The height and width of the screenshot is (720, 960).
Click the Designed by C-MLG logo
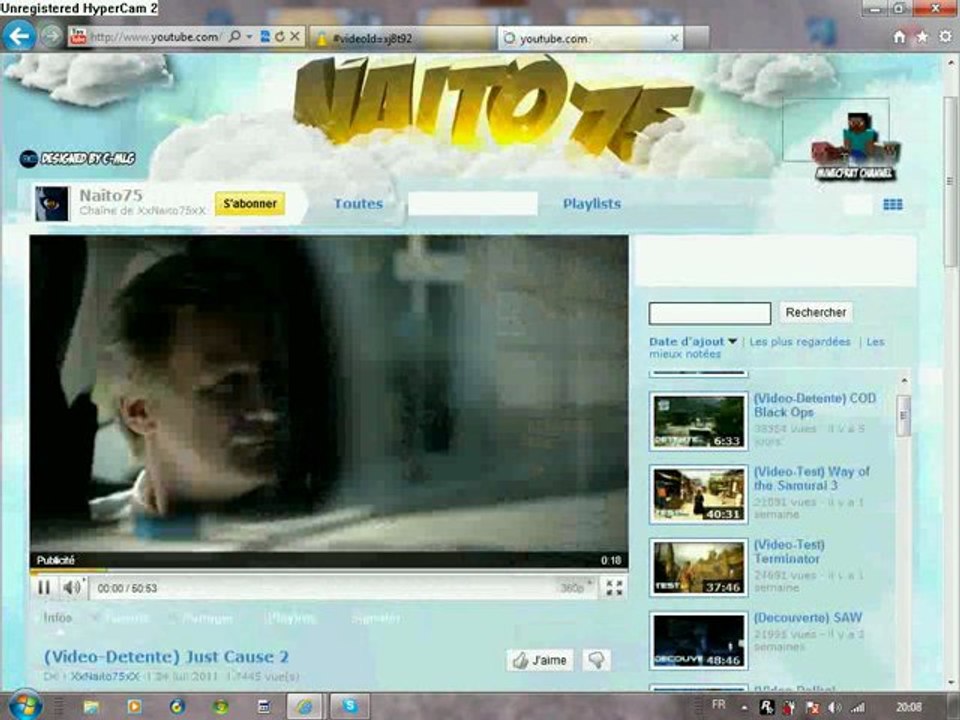(x=78, y=159)
